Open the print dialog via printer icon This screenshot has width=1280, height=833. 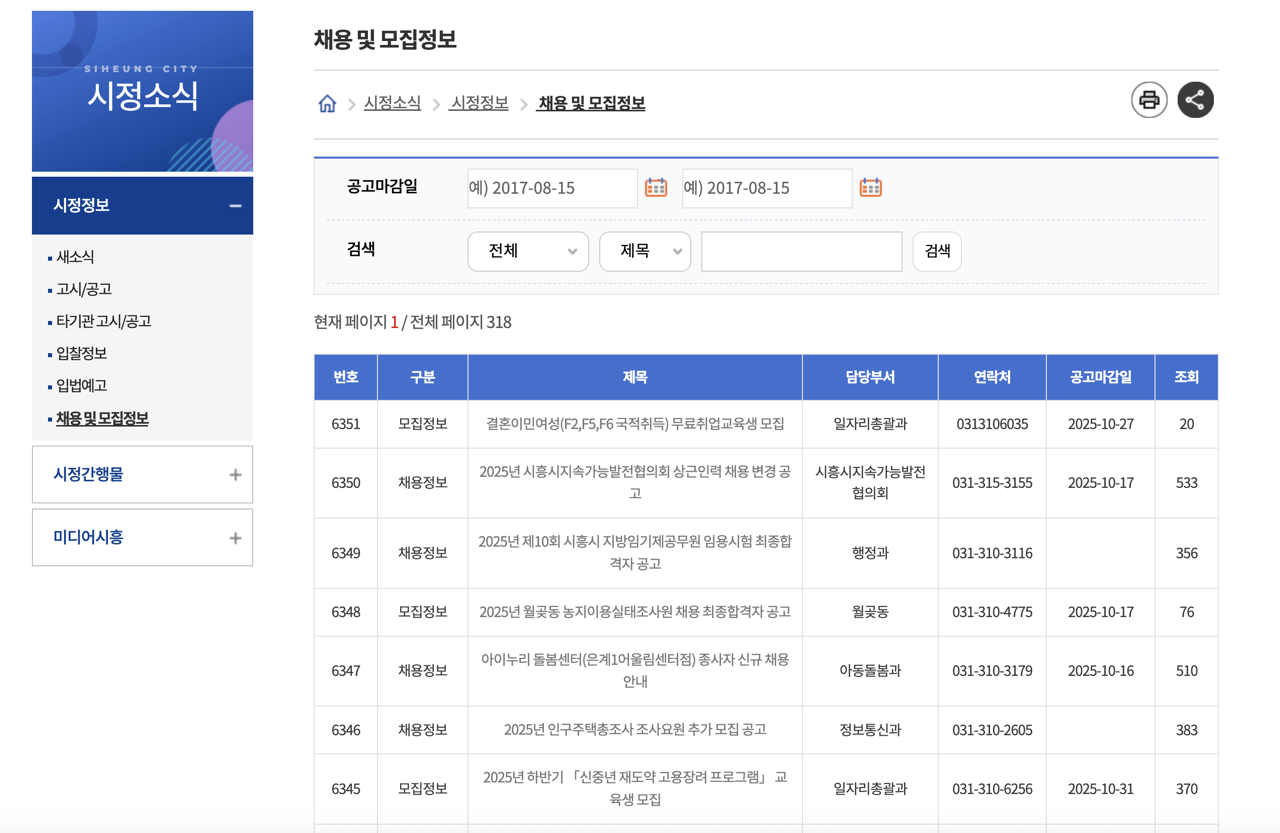[x=1148, y=99]
